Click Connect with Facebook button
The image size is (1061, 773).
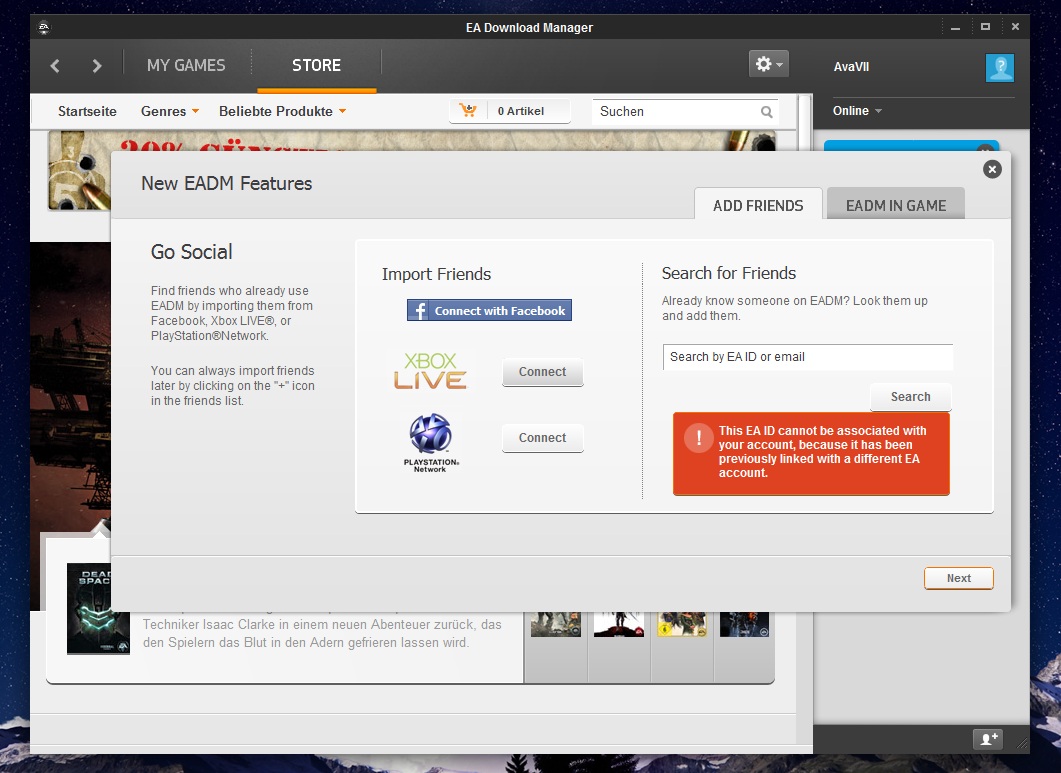[x=489, y=311]
